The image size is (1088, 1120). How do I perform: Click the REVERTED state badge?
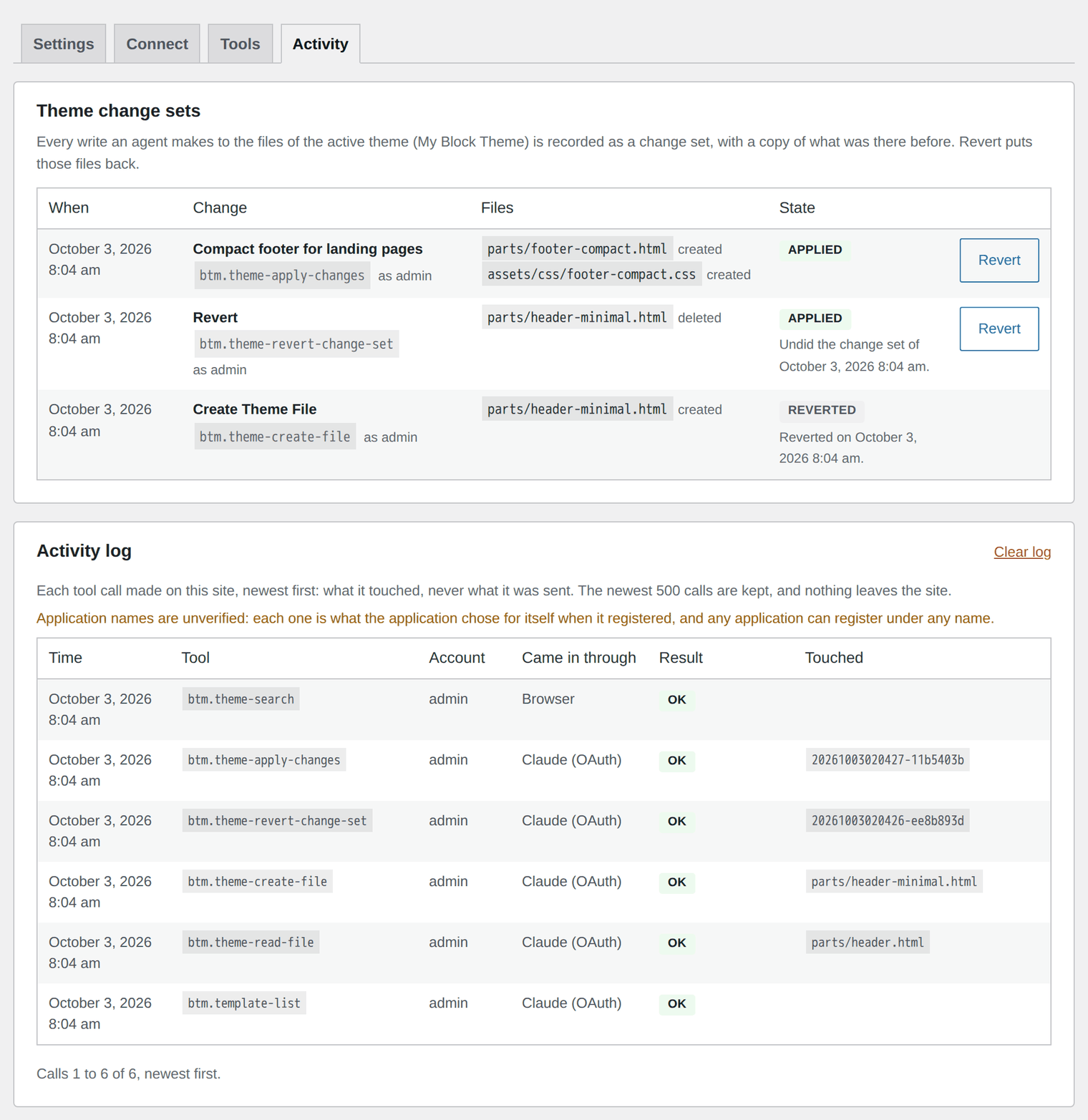point(822,410)
